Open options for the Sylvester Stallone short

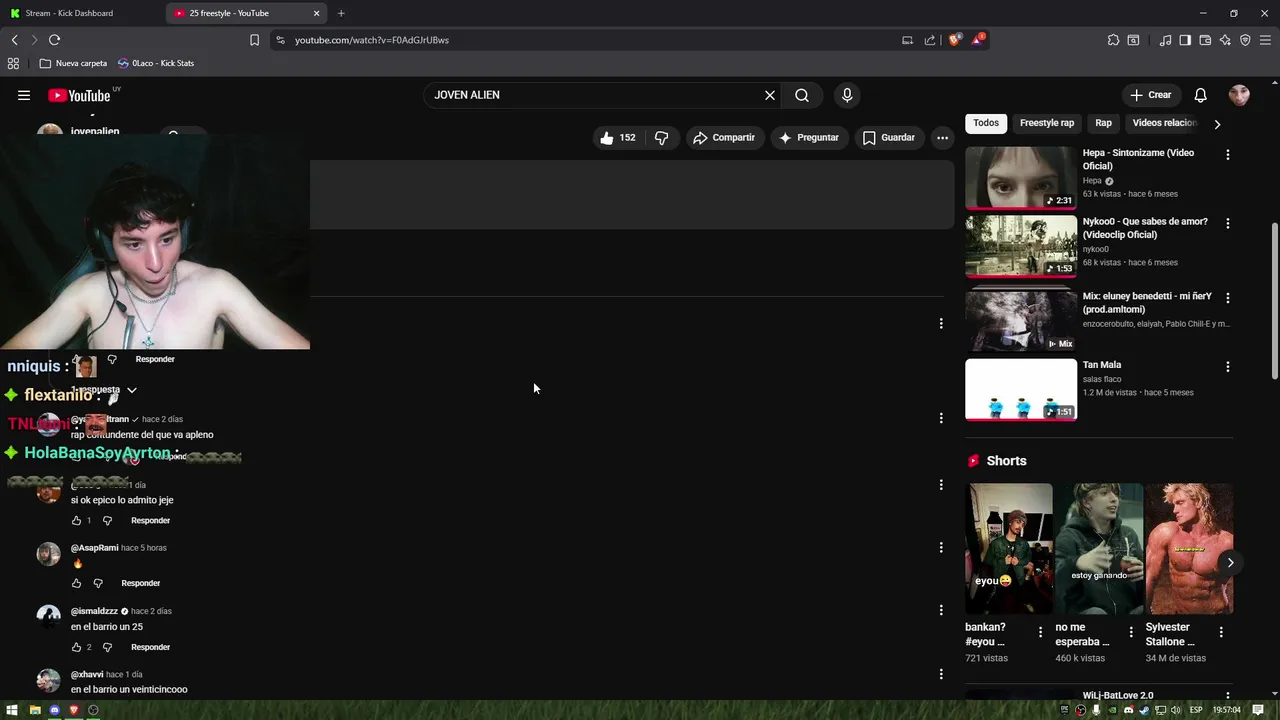(1221, 632)
